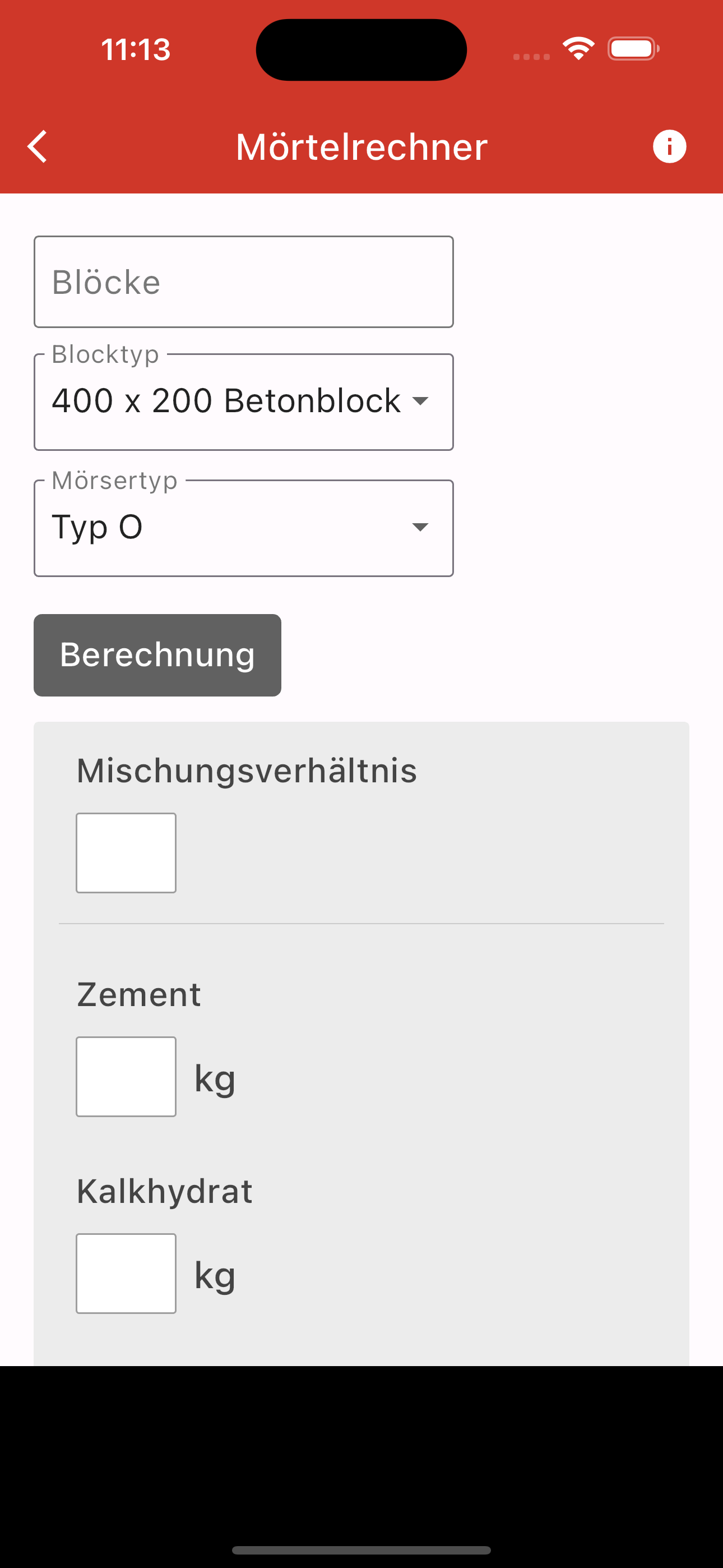Image resolution: width=723 pixels, height=1568 pixels.
Task: Tap the home indicator bar
Action: [x=361, y=1549]
